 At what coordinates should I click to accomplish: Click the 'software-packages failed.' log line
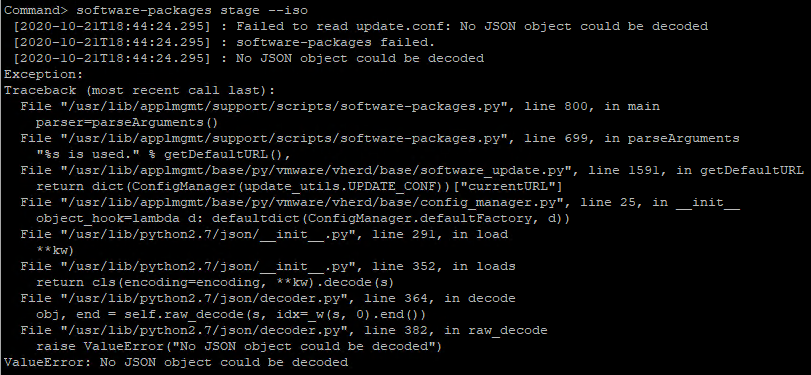point(335,42)
